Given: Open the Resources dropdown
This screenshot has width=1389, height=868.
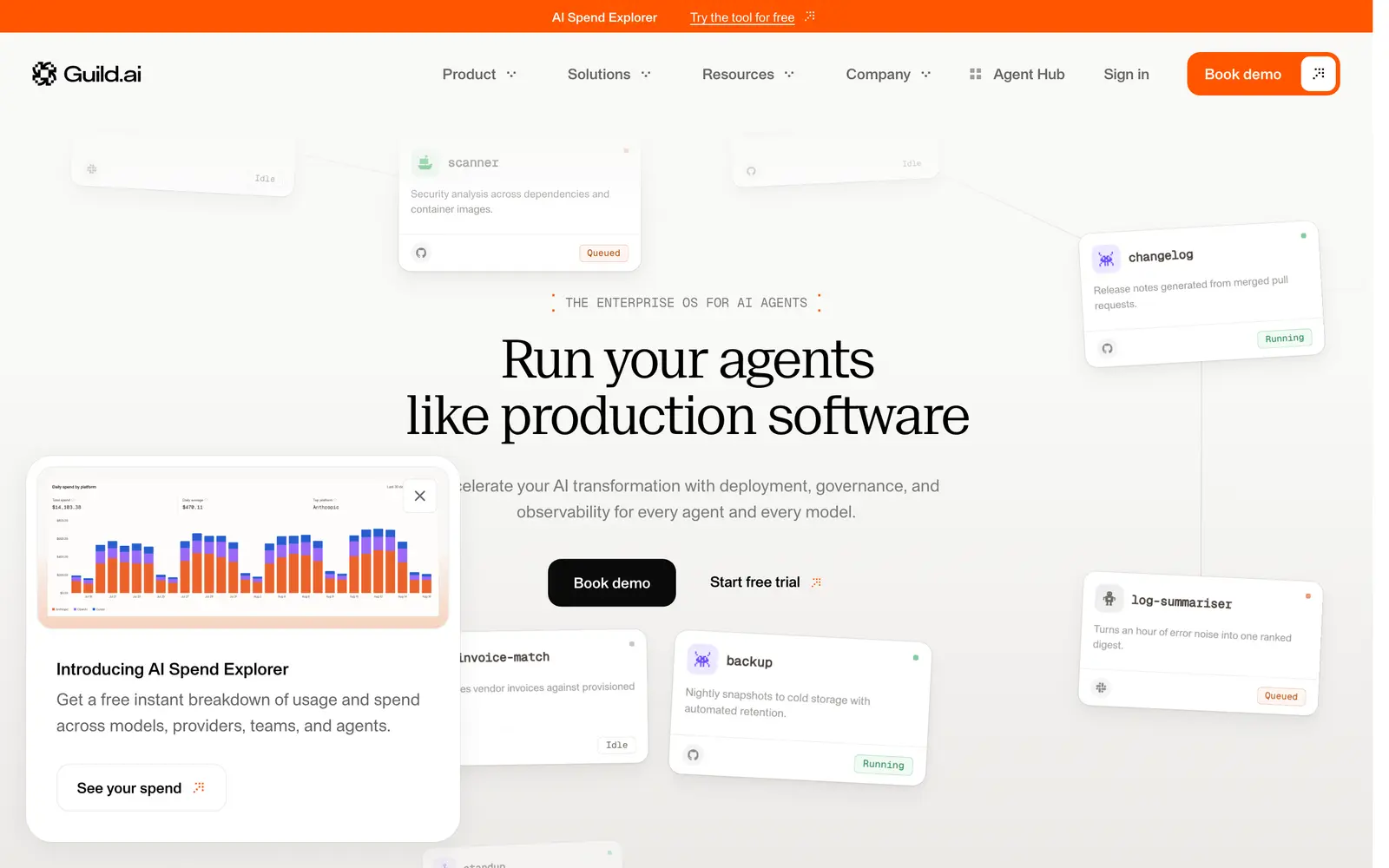Looking at the screenshot, I should (x=748, y=75).
